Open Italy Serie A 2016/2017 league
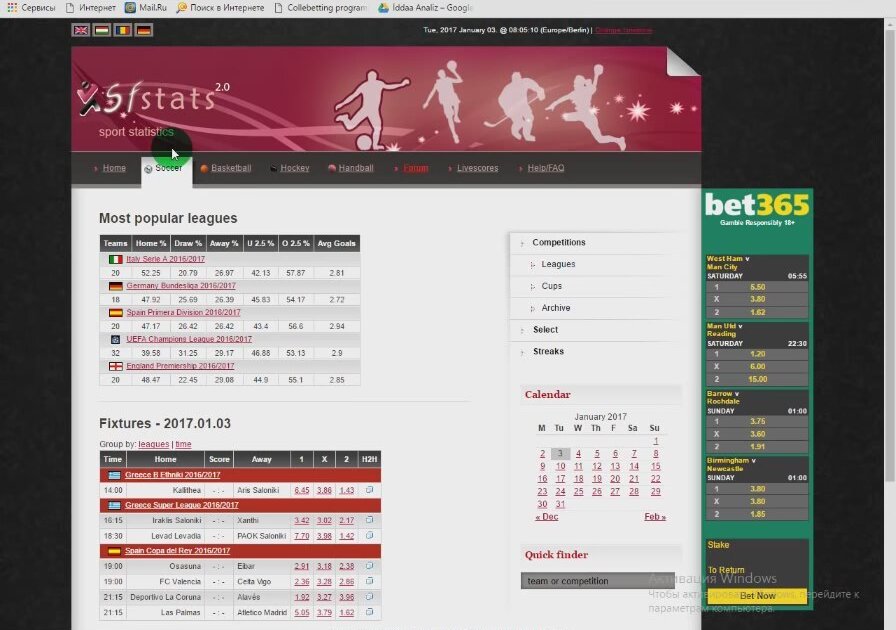 (166, 259)
